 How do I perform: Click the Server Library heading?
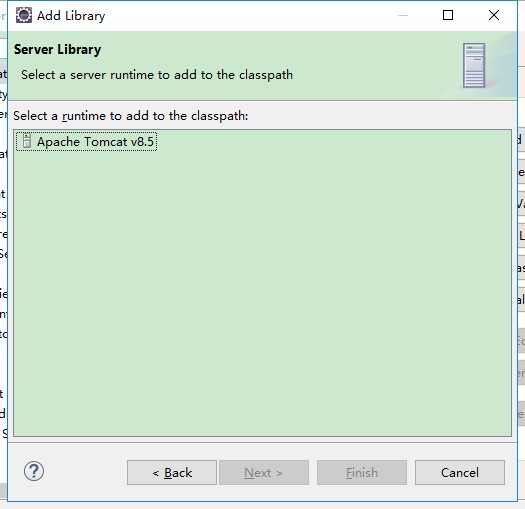pyautogui.click(x=57, y=50)
